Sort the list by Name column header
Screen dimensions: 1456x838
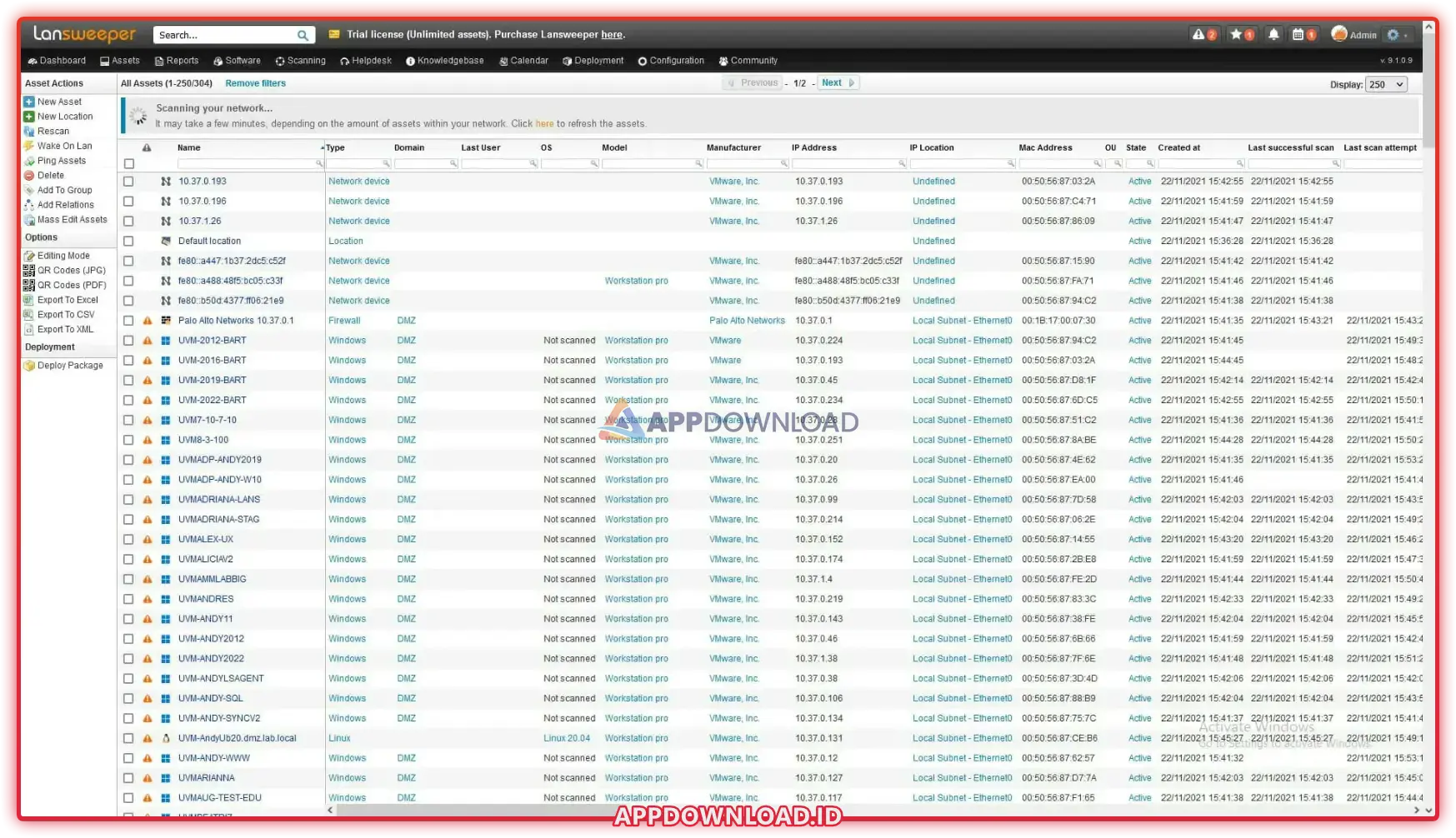coord(189,147)
